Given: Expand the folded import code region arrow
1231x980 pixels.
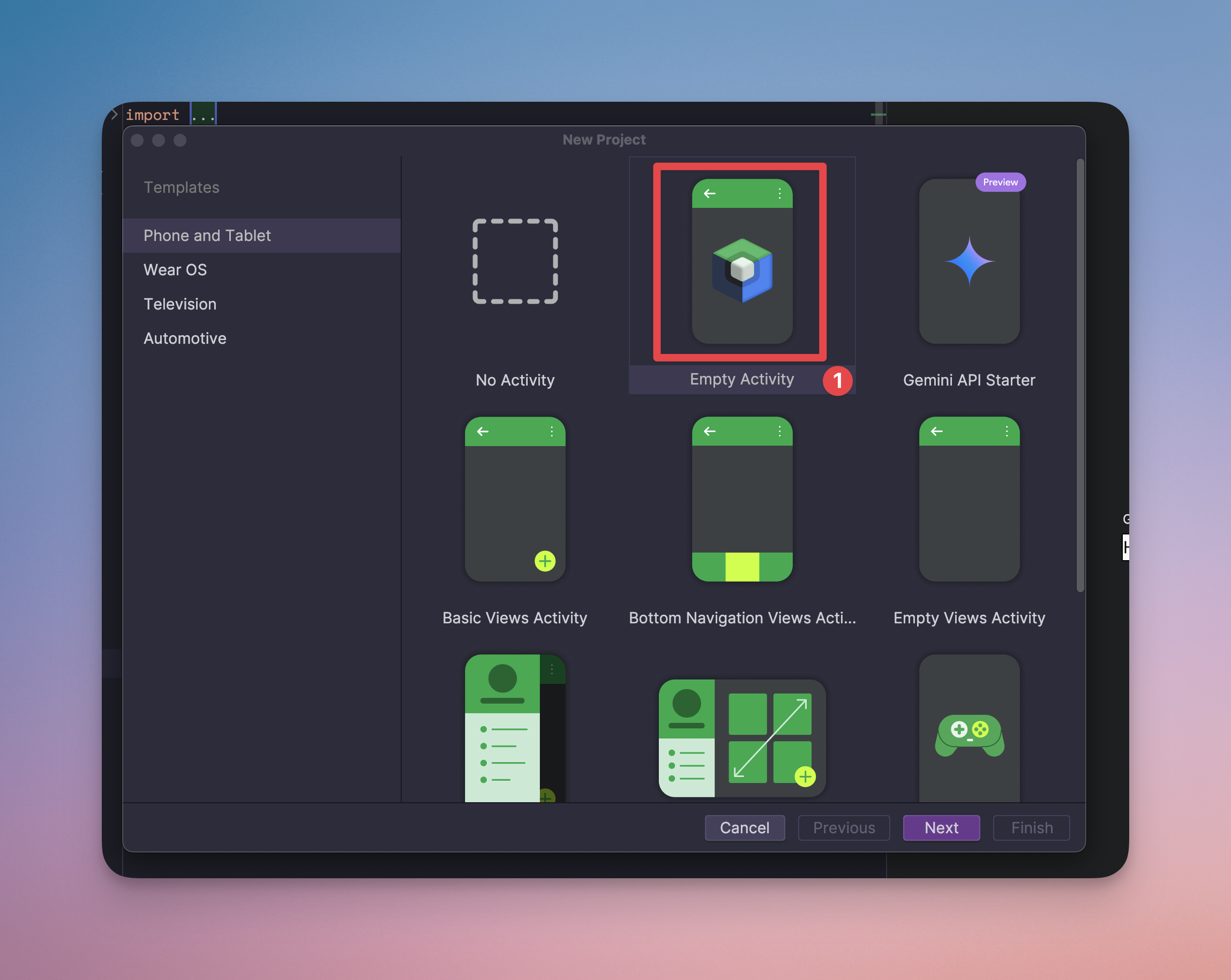Looking at the screenshot, I should click(x=114, y=115).
